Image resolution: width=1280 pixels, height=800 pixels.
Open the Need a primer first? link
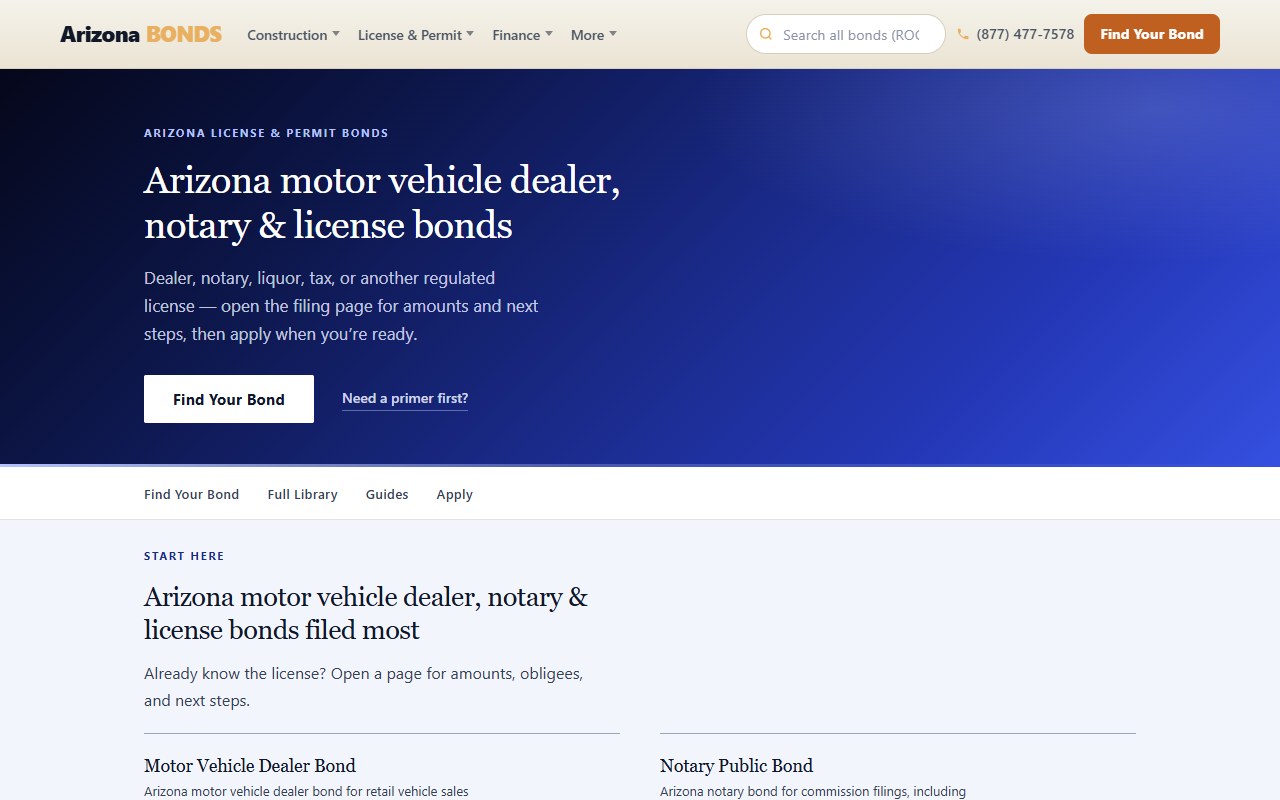tap(405, 398)
